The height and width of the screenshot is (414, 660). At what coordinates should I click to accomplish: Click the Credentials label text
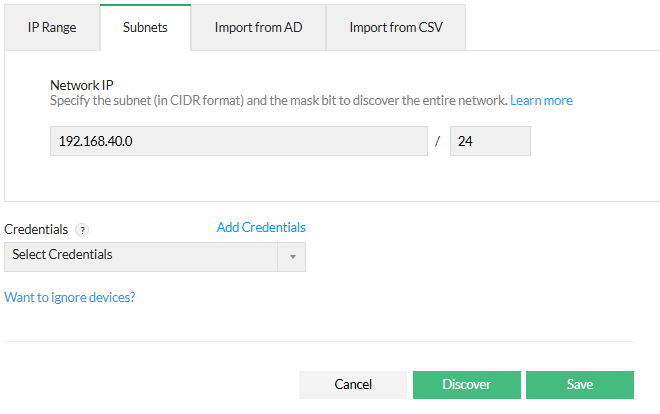point(36,230)
